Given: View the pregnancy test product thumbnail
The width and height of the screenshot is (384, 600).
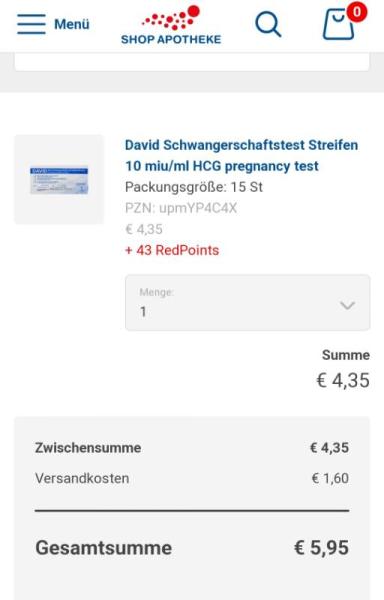Looking at the screenshot, I should (x=59, y=179).
